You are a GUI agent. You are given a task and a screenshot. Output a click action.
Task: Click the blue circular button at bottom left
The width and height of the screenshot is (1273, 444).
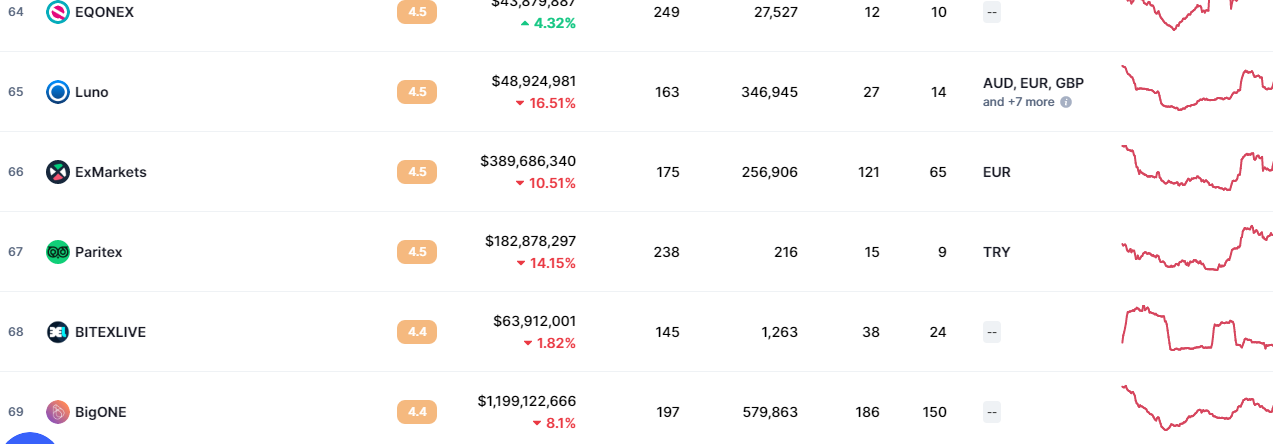pos(30,438)
